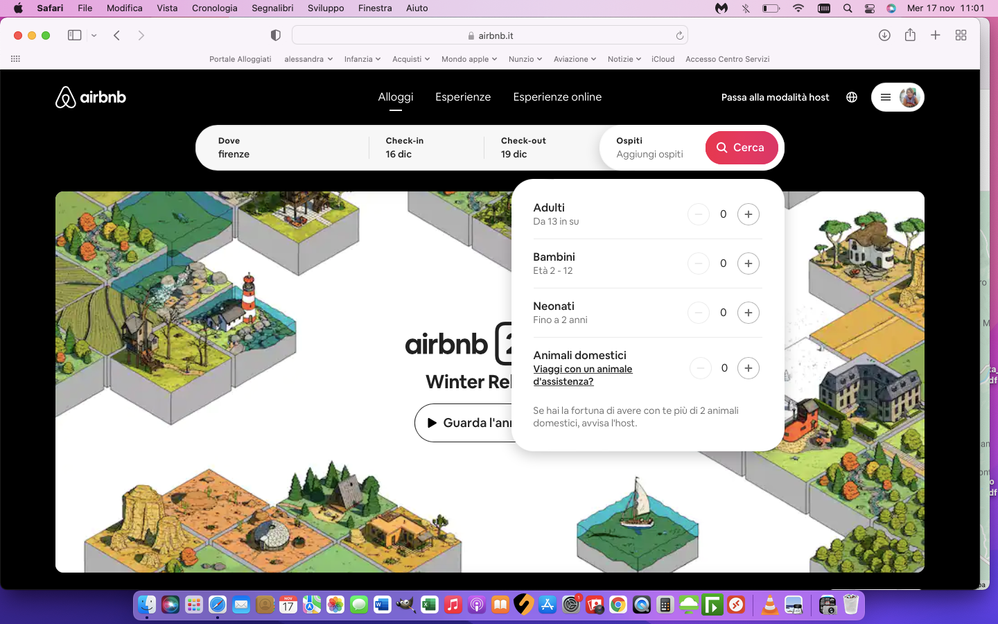This screenshot has width=998, height=624.
Task: Increase the Bambini guest count
Action: coord(748,263)
